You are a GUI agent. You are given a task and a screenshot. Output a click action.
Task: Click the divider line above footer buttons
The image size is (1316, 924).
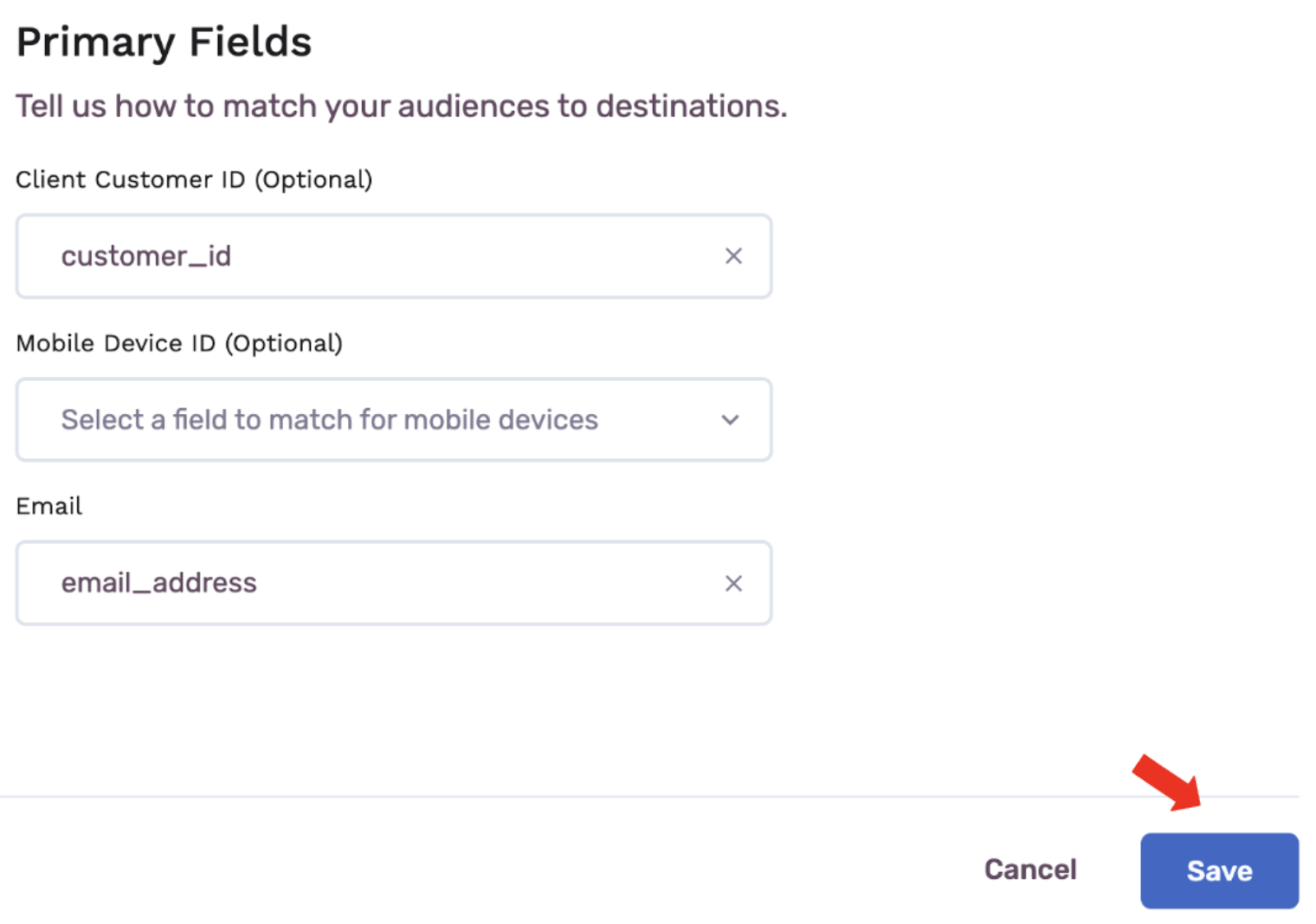pyautogui.click(x=649, y=796)
